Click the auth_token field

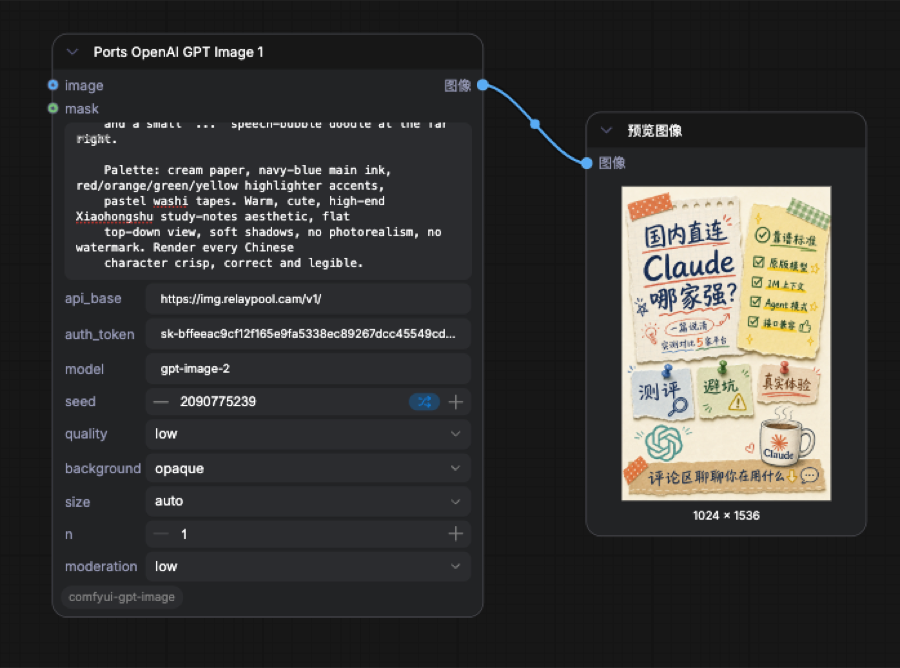pyautogui.click(x=308, y=334)
